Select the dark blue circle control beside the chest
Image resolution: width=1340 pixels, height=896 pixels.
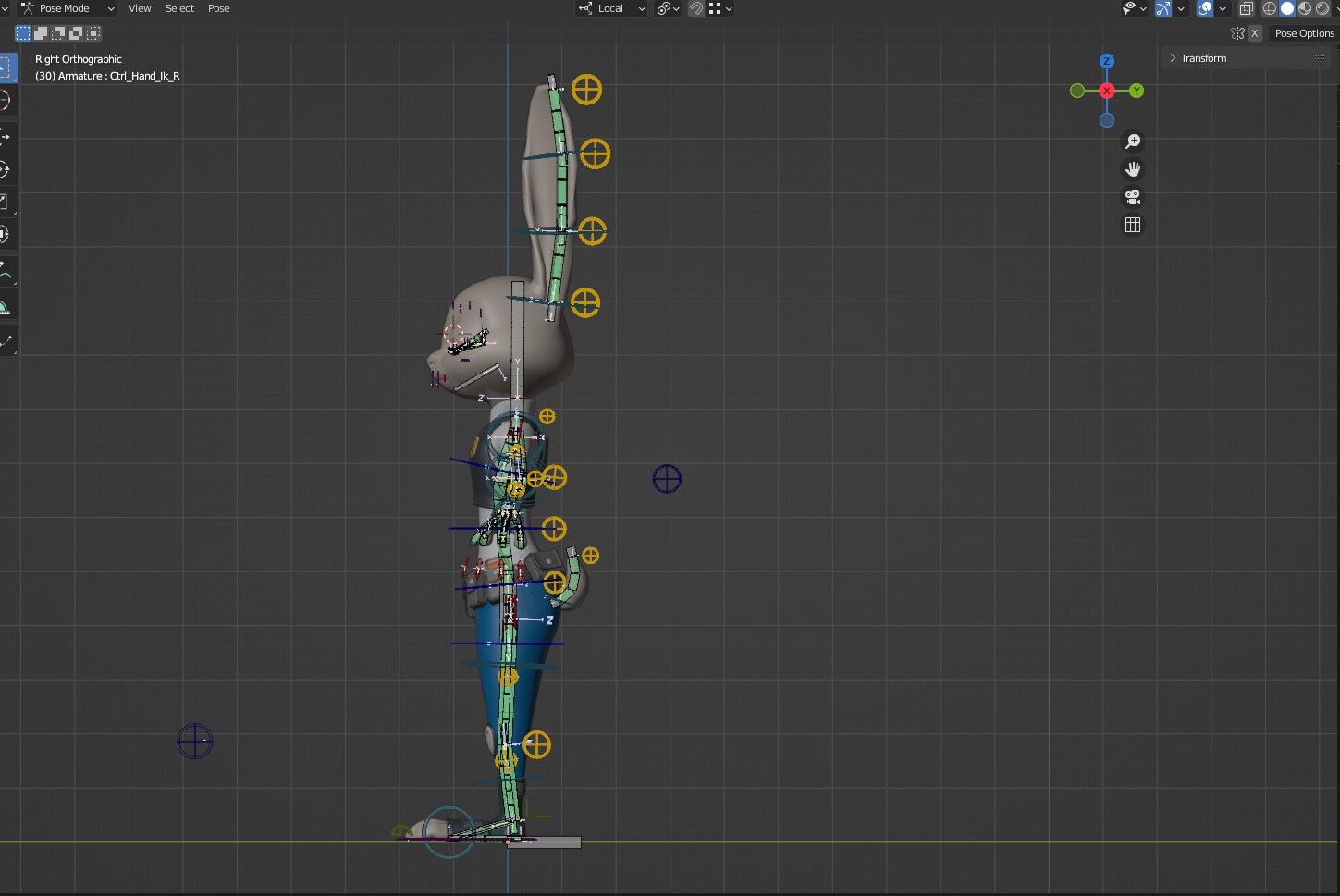[x=667, y=479]
